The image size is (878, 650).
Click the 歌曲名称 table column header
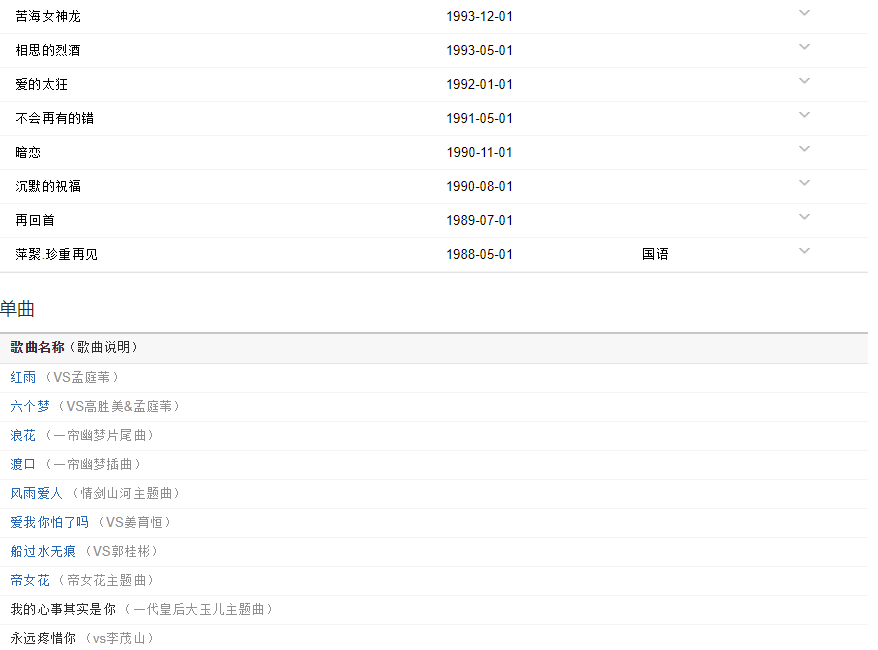point(38,347)
